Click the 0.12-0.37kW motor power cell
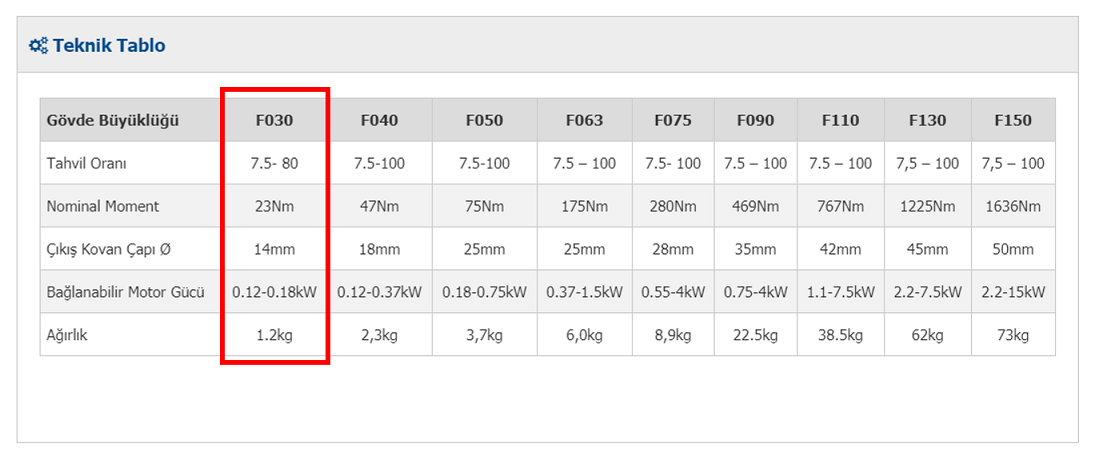The height and width of the screenshot is (459, 1095). pos(379,292)
